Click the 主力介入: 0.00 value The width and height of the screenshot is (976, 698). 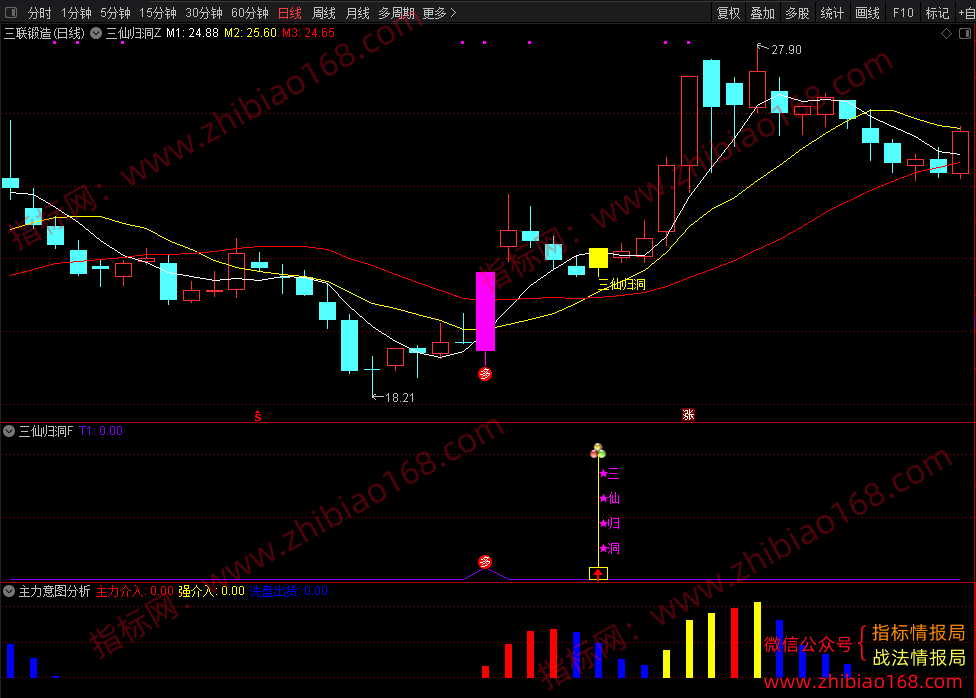(134, 591)
